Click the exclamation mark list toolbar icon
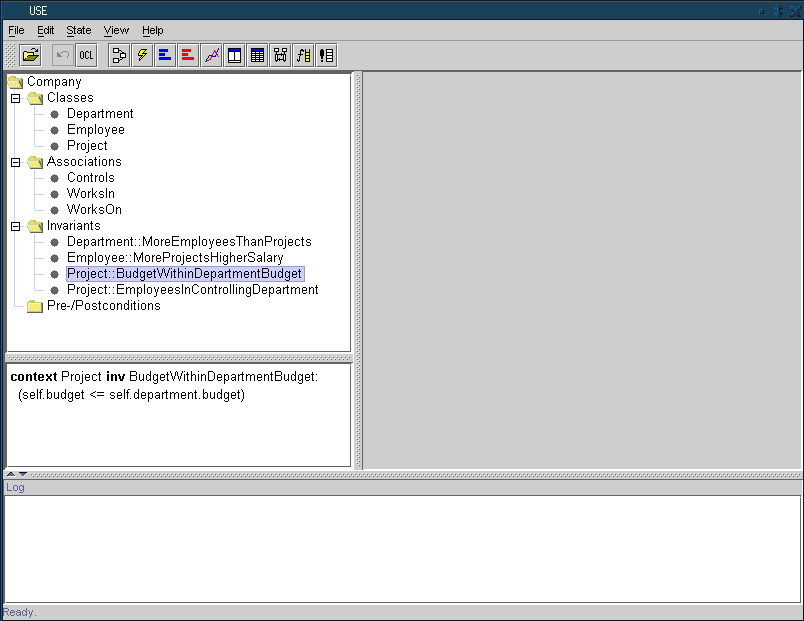 327,55
